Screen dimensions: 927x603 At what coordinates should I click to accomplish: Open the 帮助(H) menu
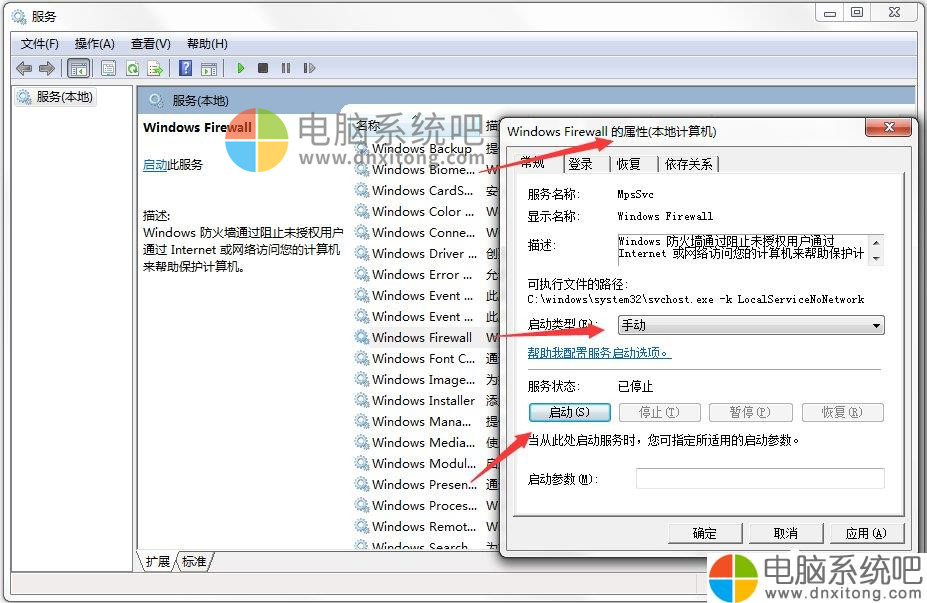[x=207, y=44]
